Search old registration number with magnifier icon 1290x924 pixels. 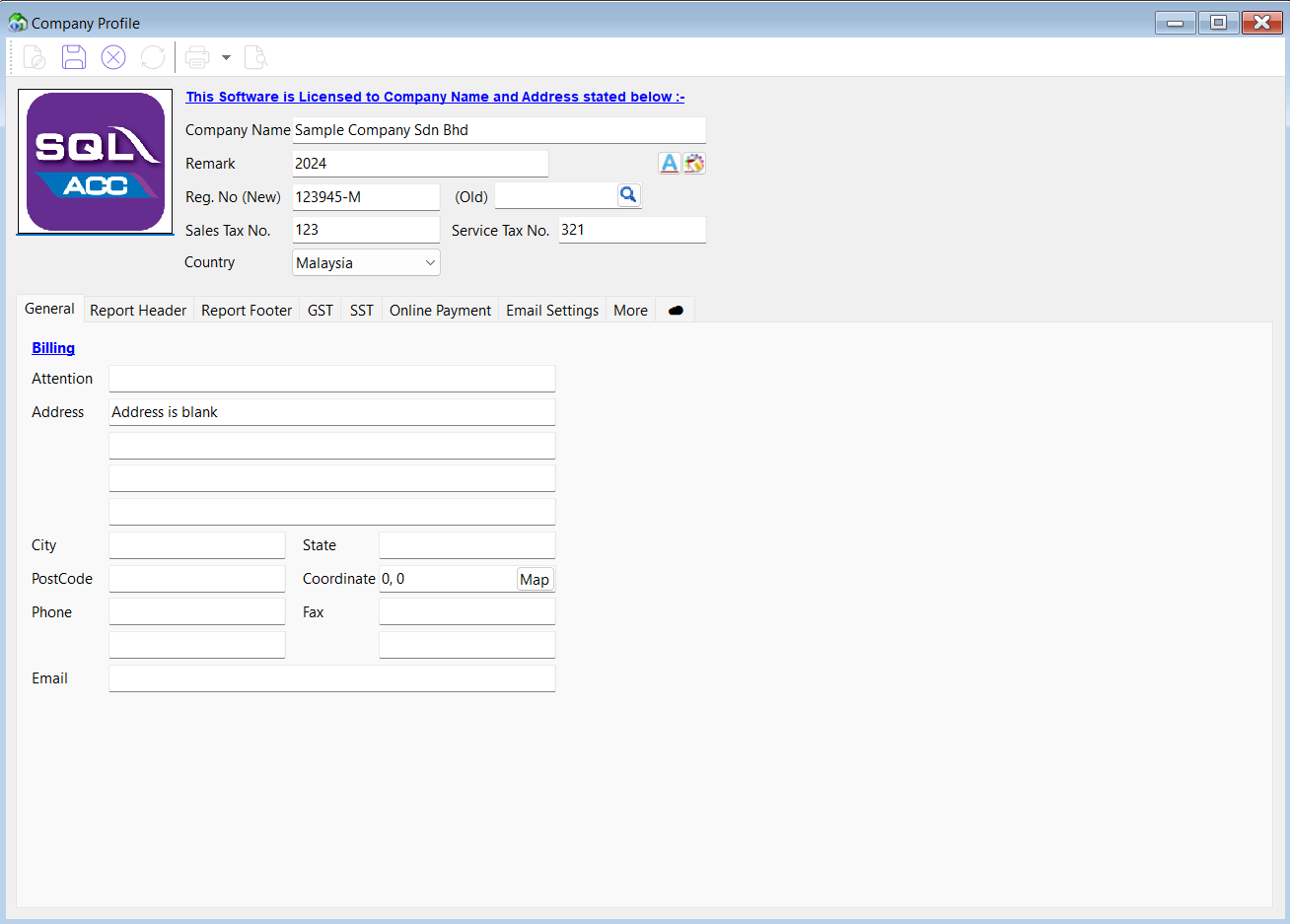628,195
